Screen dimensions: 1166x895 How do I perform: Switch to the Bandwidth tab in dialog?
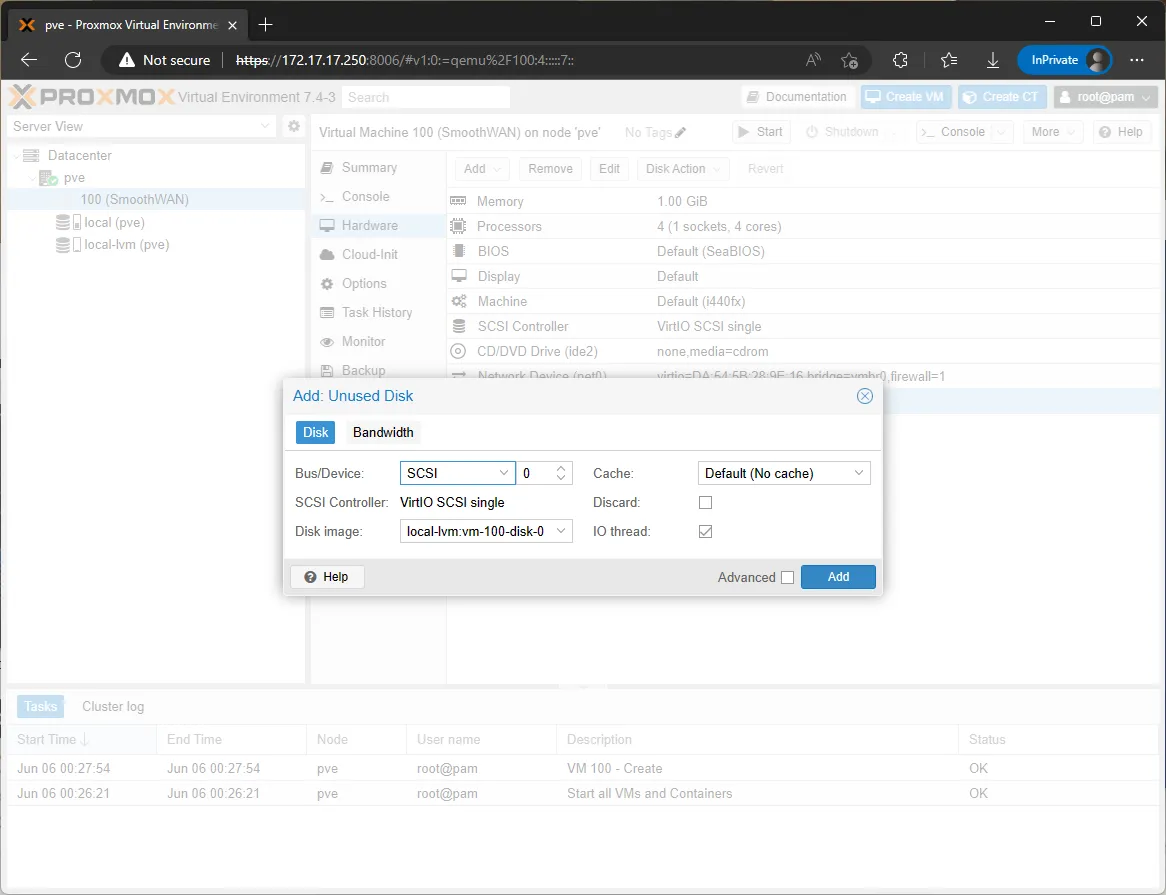pyautogui.click(x=383, y=433)
